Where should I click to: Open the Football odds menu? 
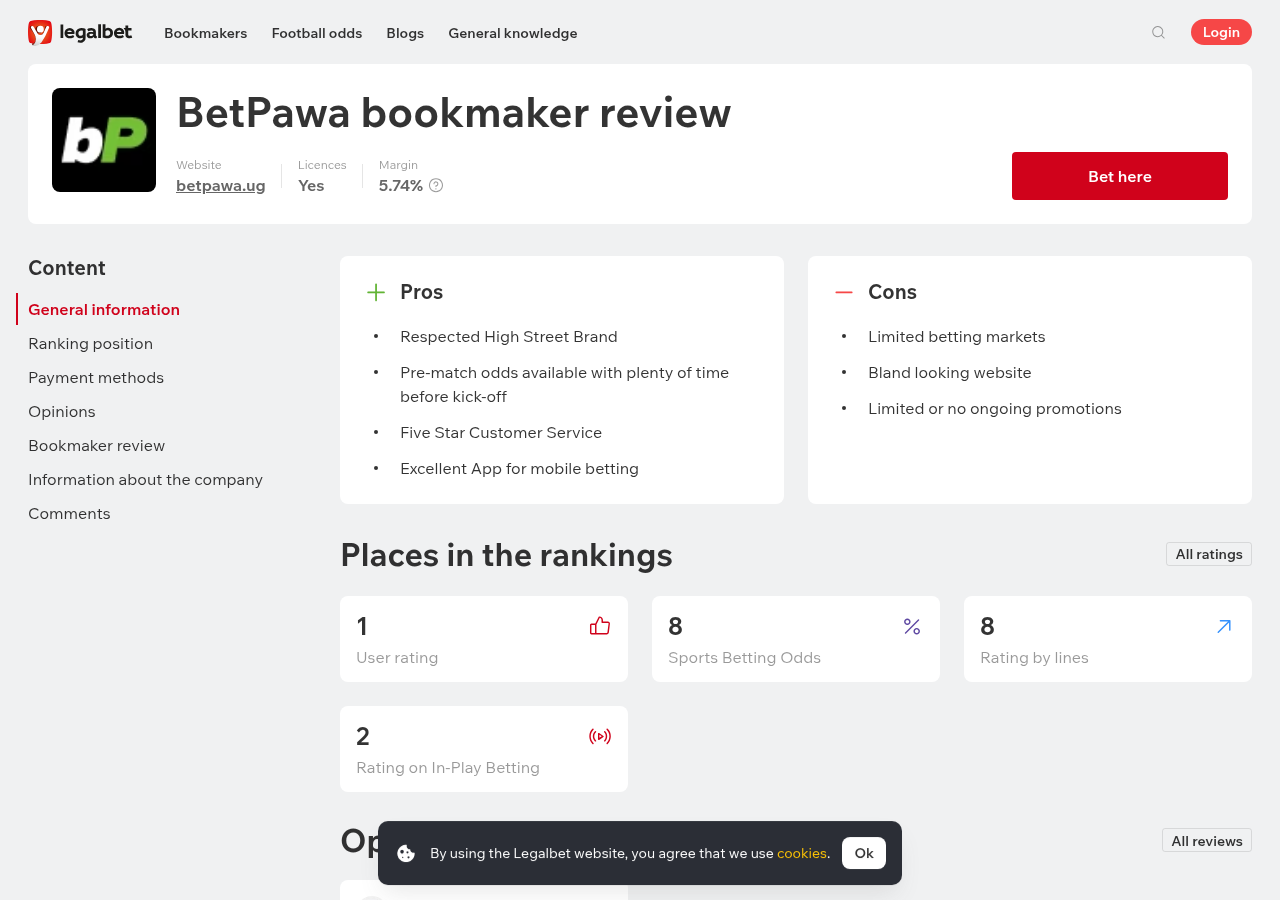(317, 33)
